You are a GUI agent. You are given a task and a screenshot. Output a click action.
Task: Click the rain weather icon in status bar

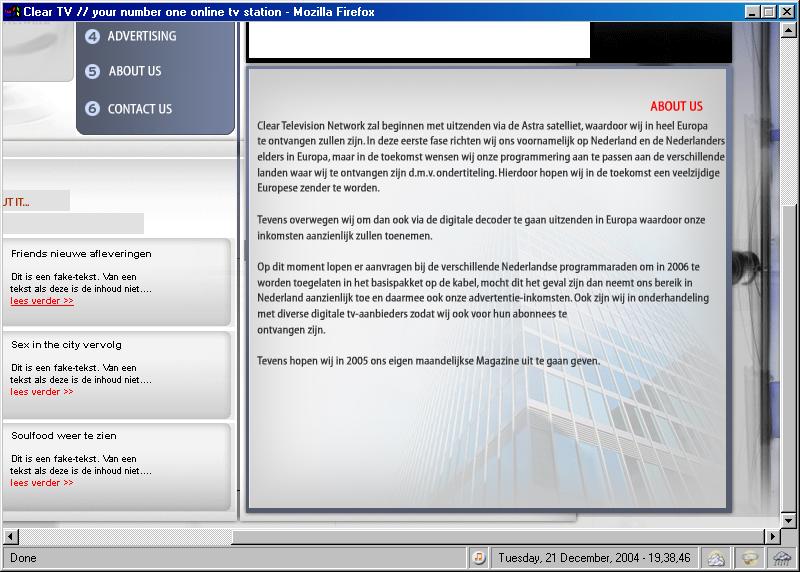click(782, 558)
